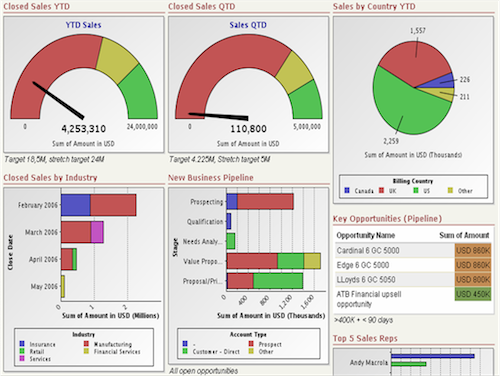Click February 2006 Manufacturing red bar segment
The height and width of the screenshot is (376, 500).
[113, 205]
